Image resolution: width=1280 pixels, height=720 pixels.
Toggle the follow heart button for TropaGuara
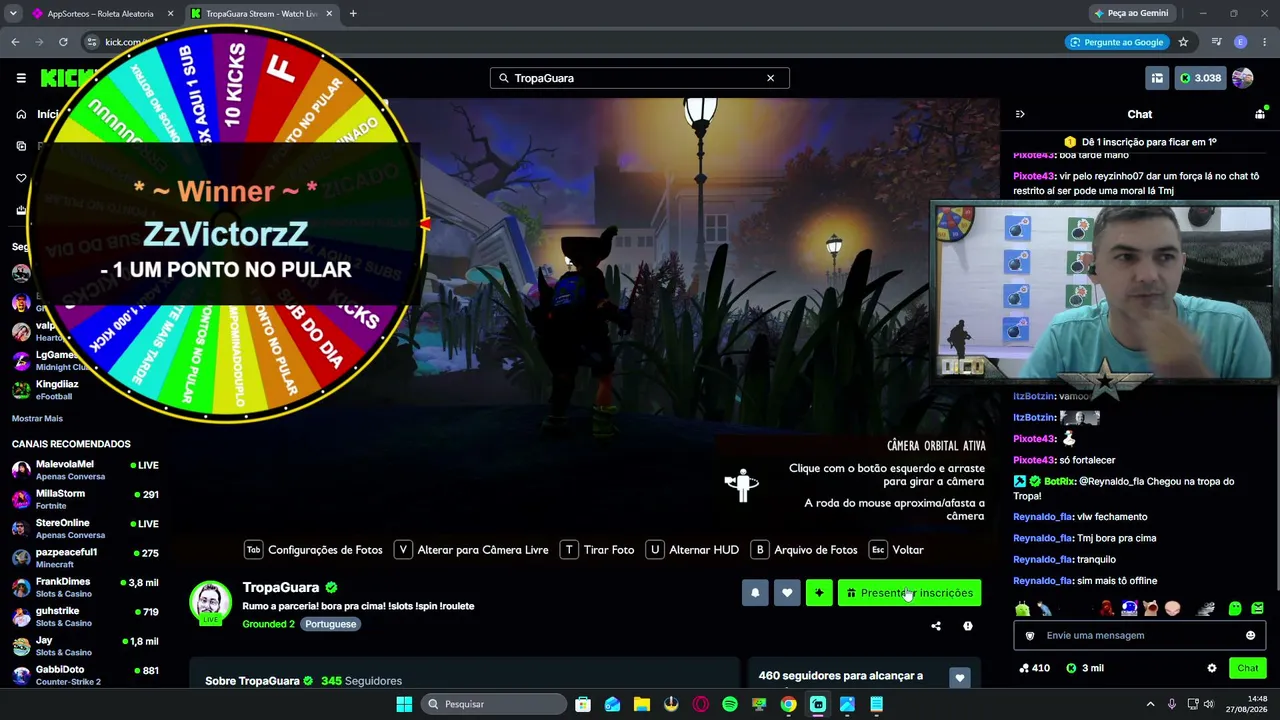pos(787,593)
